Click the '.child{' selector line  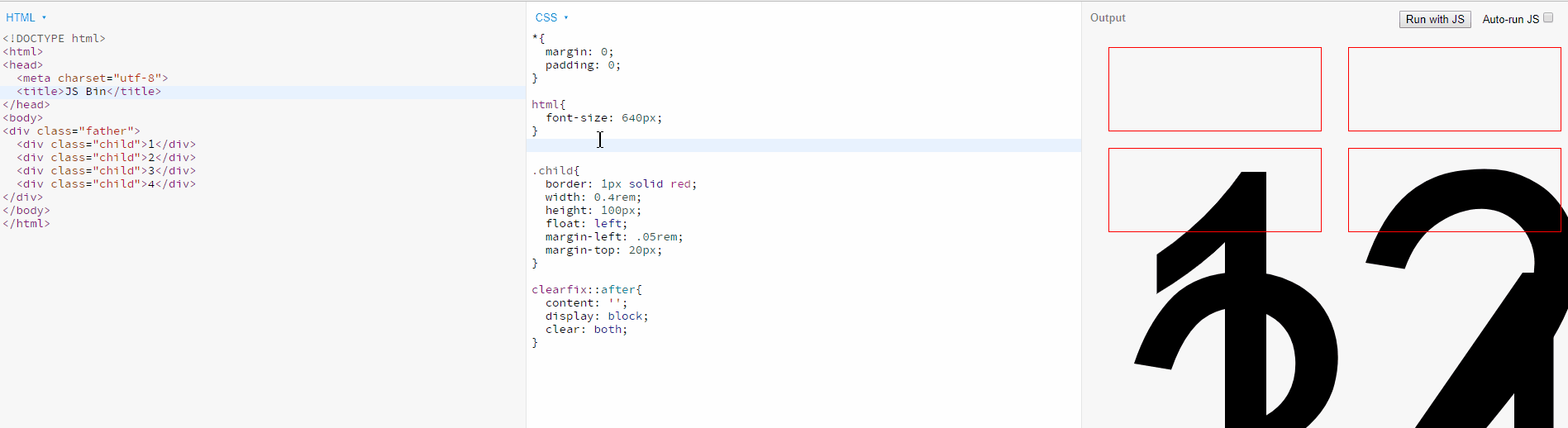tap(555, 170)
